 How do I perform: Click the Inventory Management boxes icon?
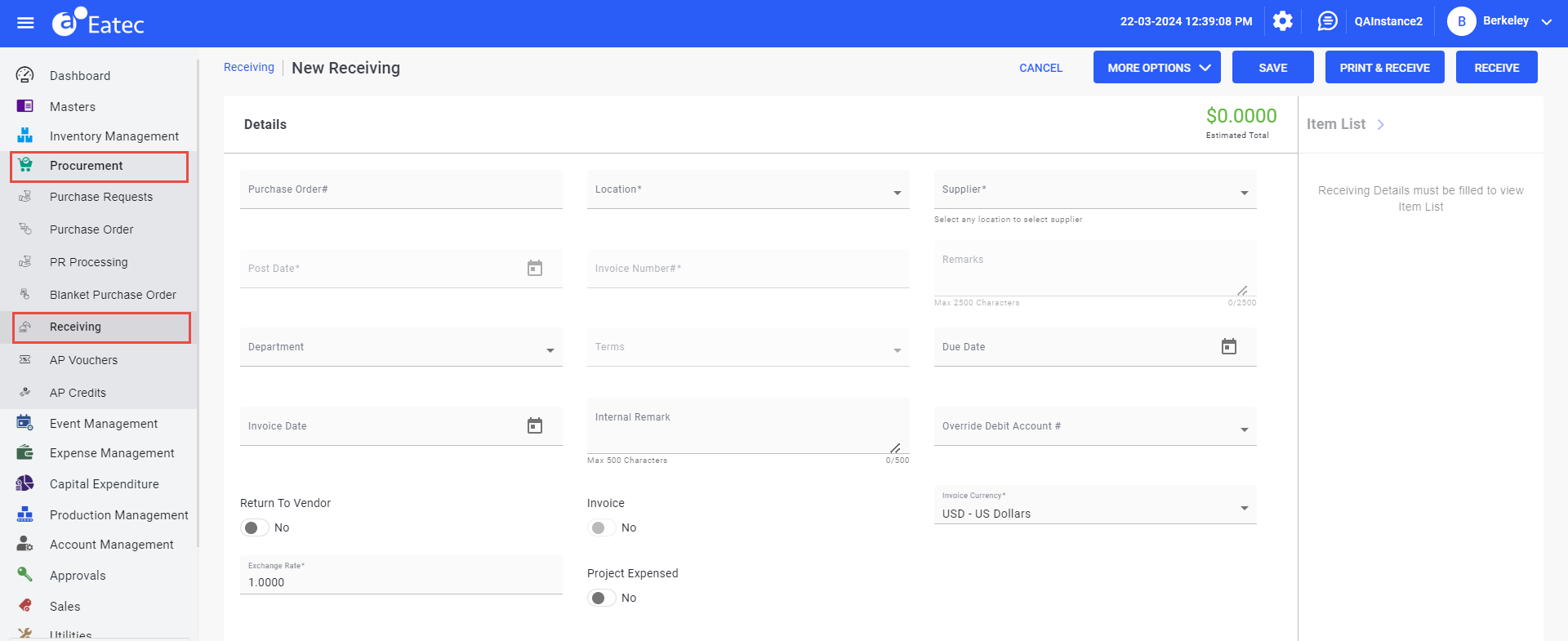25,136
